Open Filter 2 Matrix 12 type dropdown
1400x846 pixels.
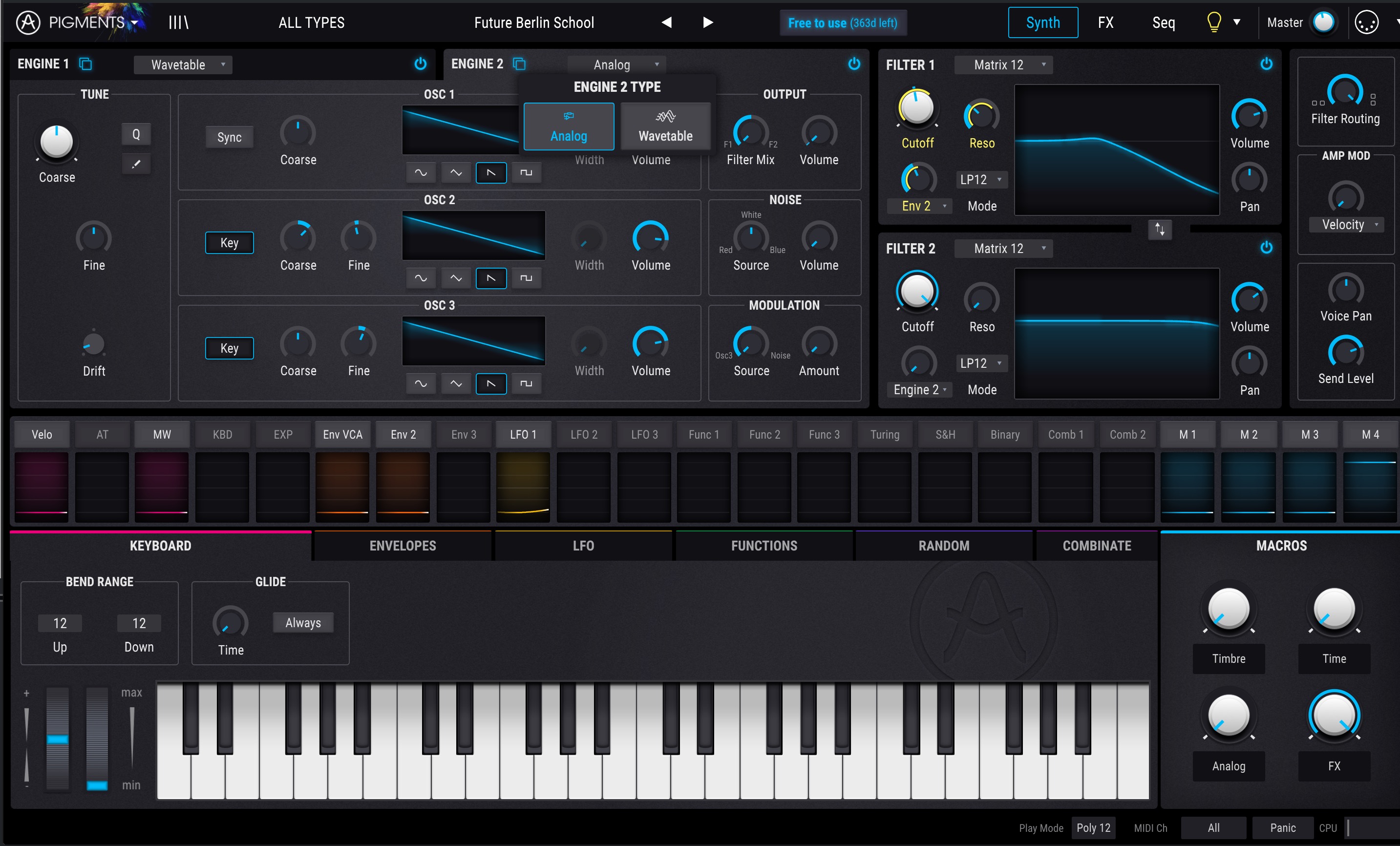pos(1003,248)
